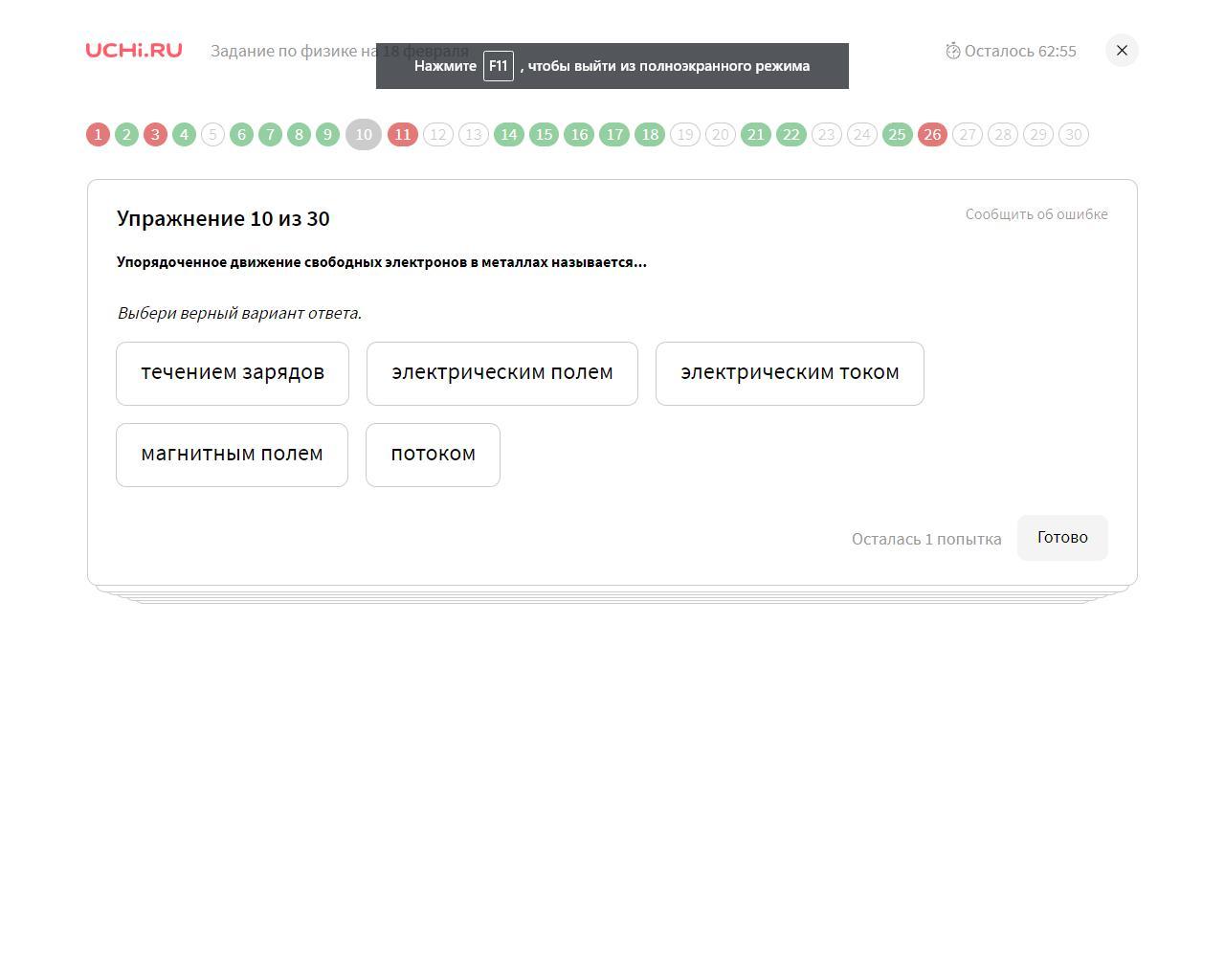
Task: Go to exercise 11
Action: click(x=403, y=135)
